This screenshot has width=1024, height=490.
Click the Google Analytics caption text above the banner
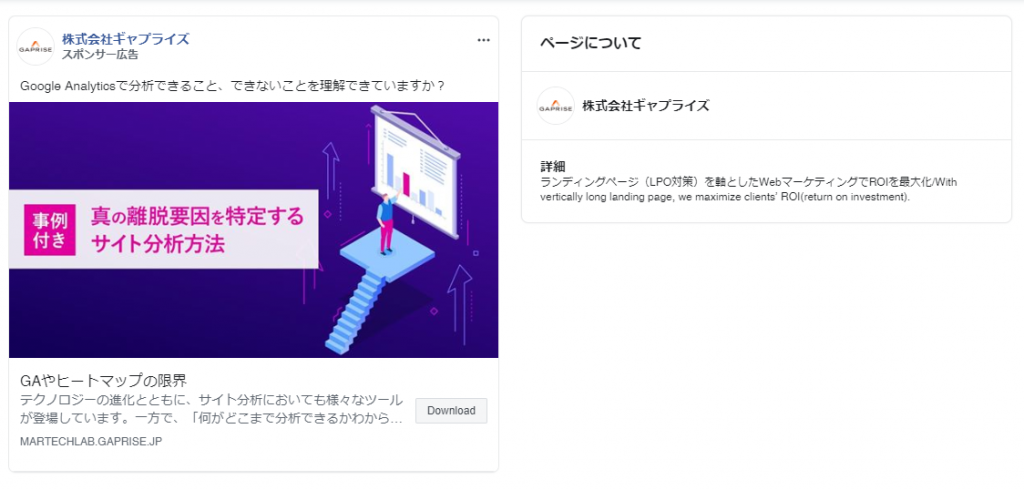(x=232, y=86)
